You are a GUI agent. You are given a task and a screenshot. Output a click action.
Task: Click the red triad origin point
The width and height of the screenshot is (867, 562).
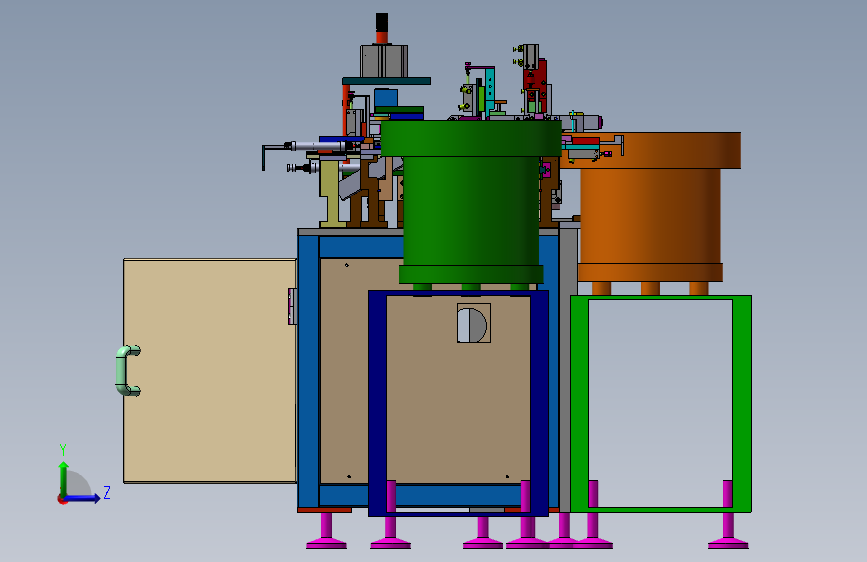62,499
